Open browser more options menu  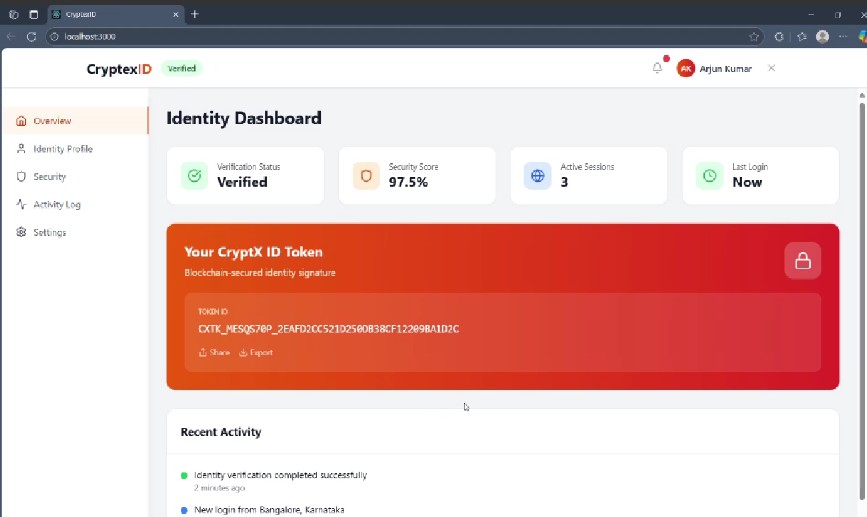click(x=843, y=36)
